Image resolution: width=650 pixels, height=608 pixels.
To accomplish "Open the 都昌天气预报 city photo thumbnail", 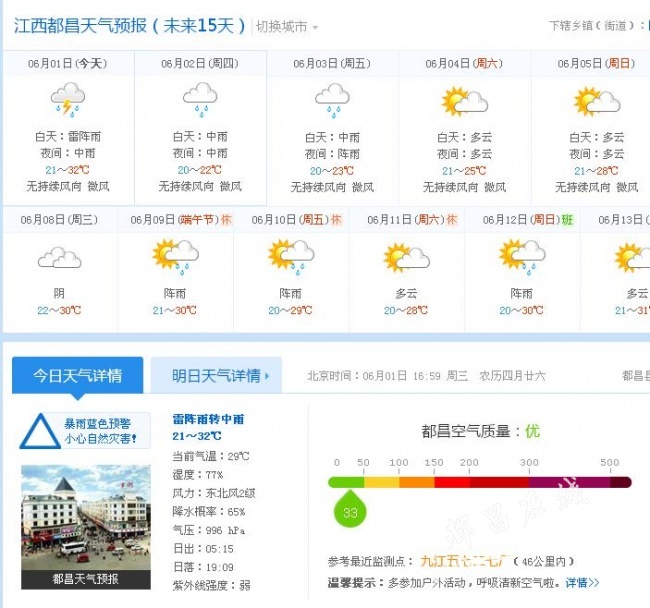I will pyautogui.click(x=86, y=527).
